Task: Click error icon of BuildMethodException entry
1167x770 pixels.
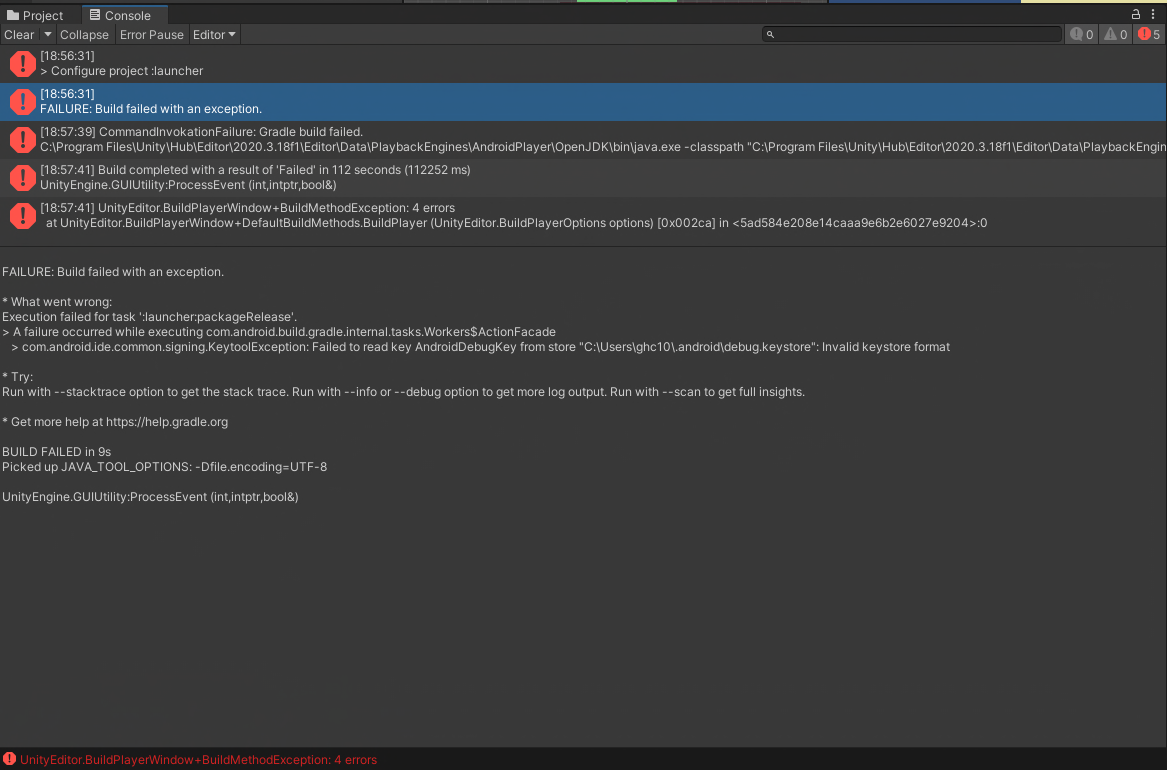Action: tap(22, 216)
